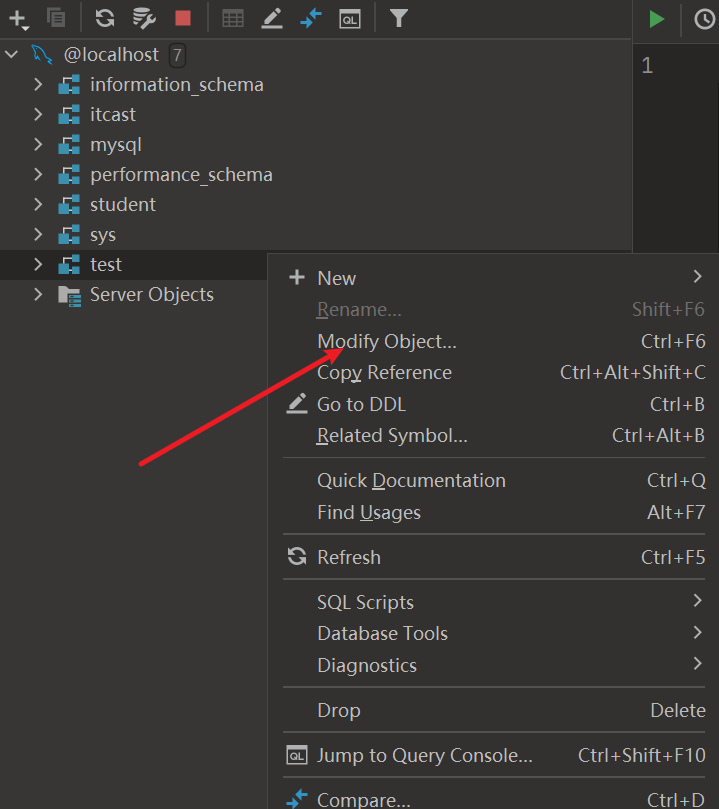Select the student schema in the tree

122,205
